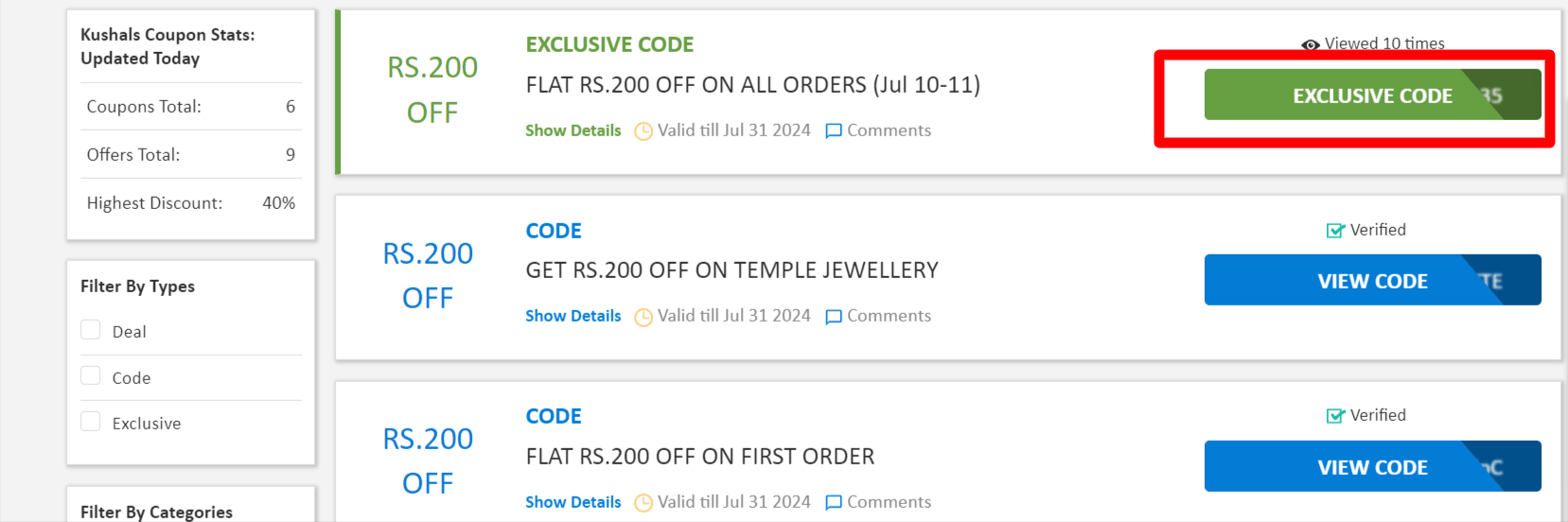The image size is (1568, 522).
Task: Click verified checkmark icon on temple jewellery offer
Action: pyautogui.click(x=1335, y=231)
